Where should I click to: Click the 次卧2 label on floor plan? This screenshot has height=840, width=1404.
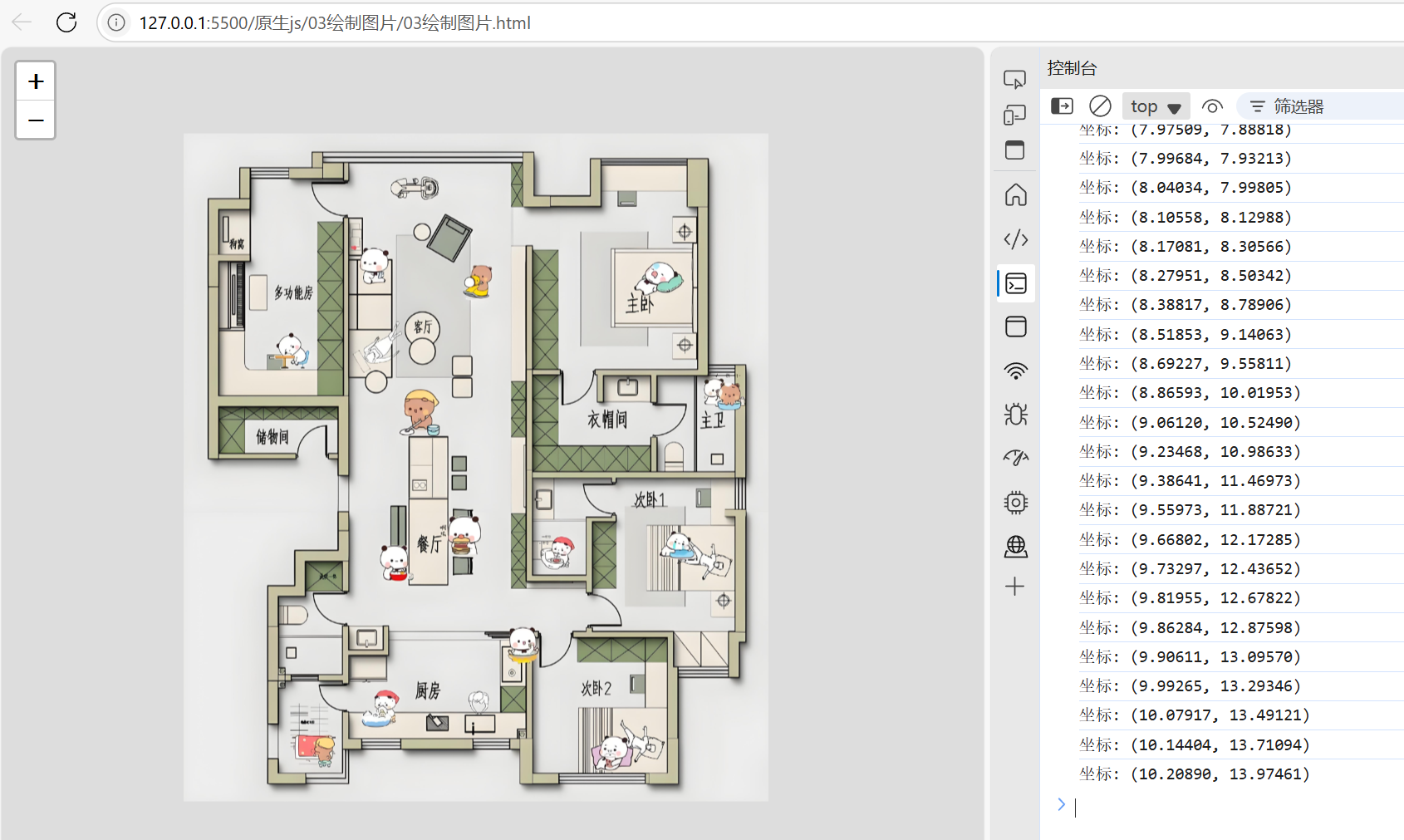click(x=596, y=688)
